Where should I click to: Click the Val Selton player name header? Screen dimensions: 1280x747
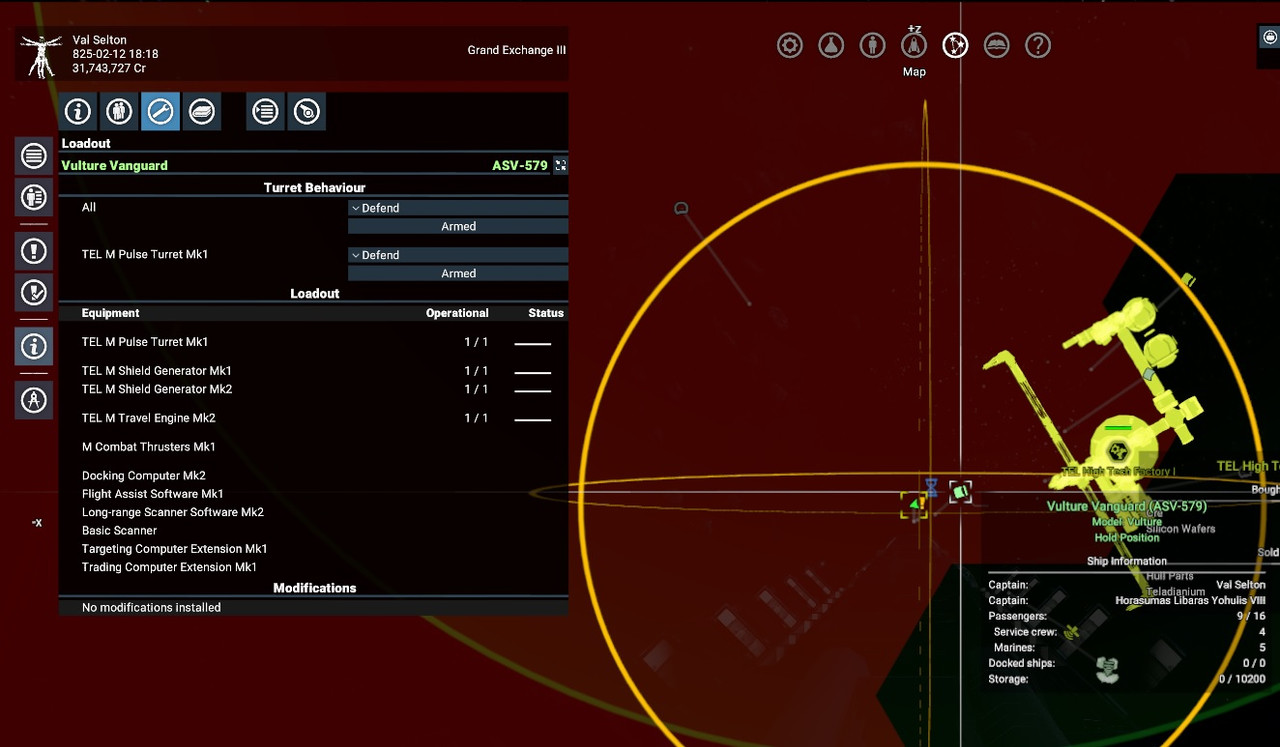99,40
